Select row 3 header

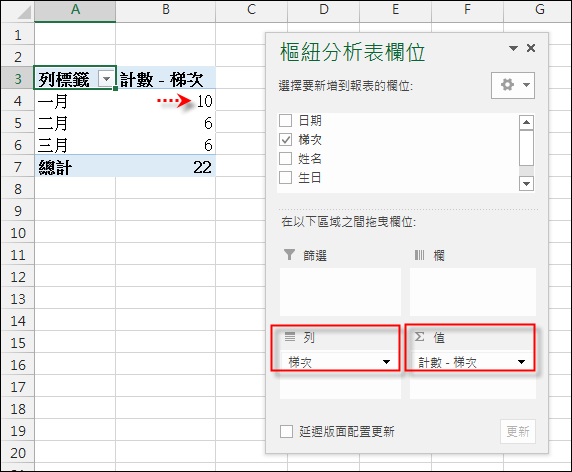click(18, 78)
